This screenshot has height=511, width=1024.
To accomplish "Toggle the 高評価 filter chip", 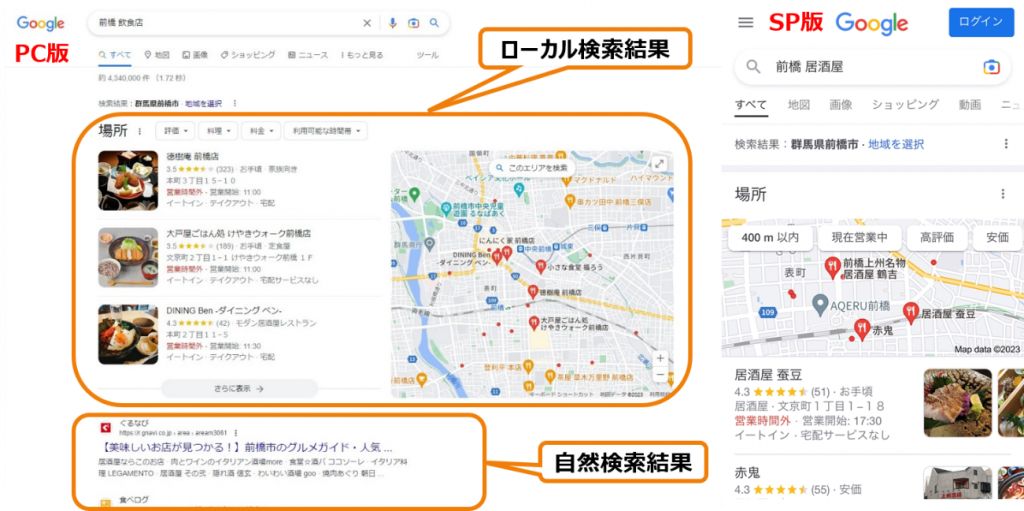I will coord(937,237).
